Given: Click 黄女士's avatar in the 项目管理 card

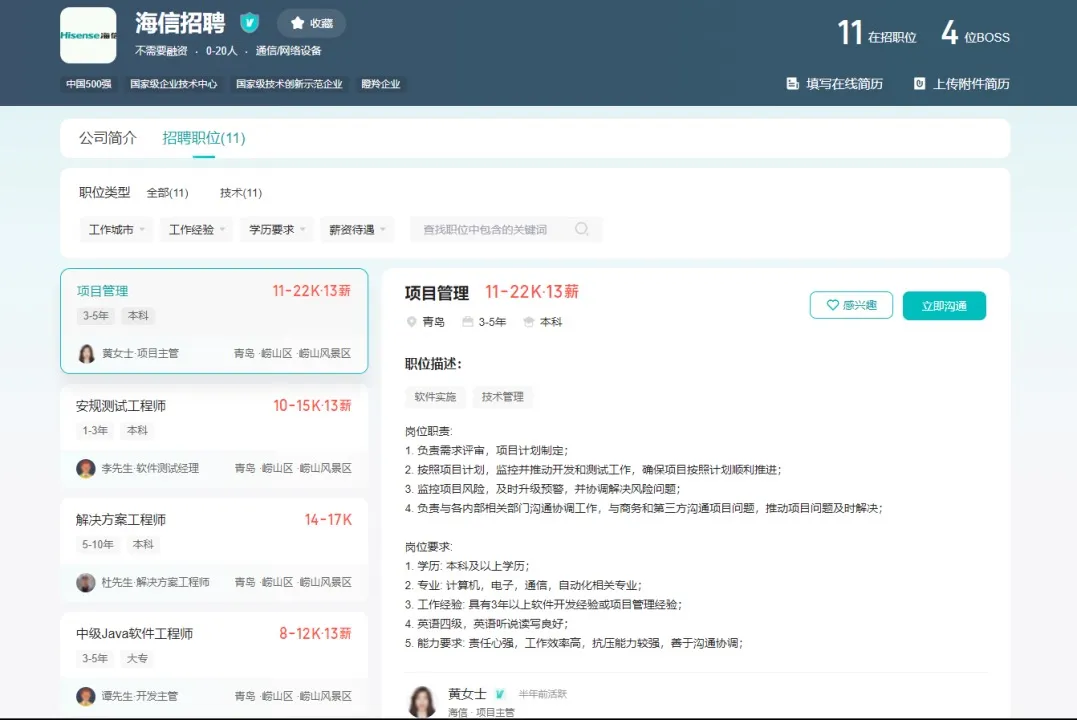Looking at the screenshot, I should pos(87,353).
